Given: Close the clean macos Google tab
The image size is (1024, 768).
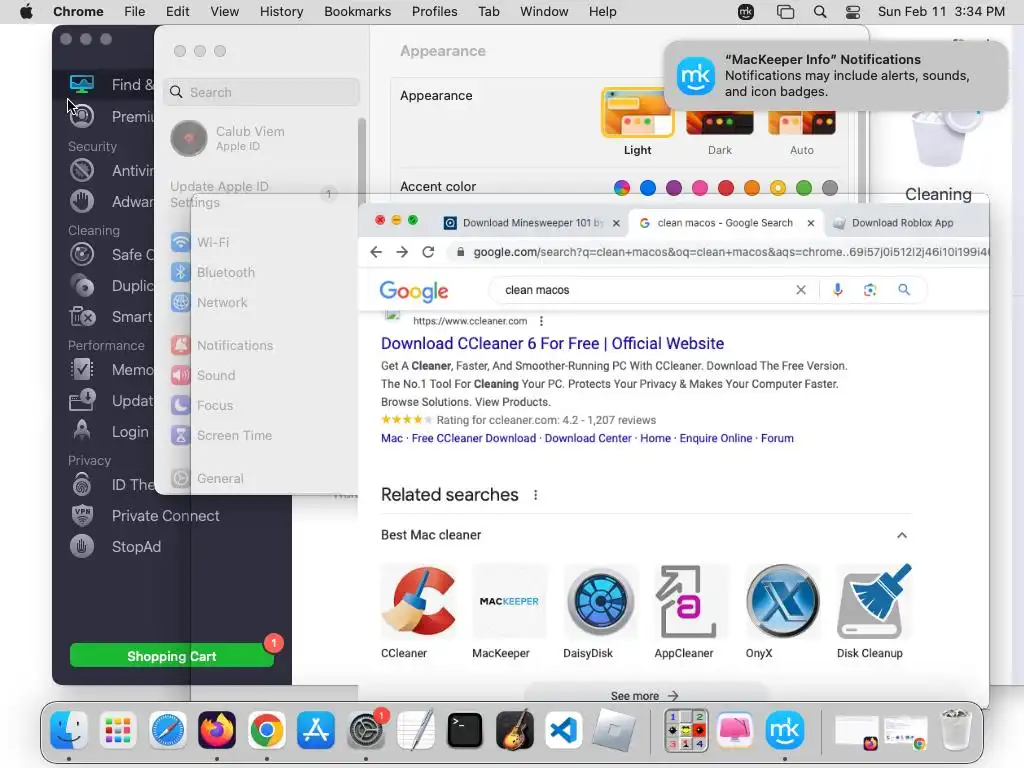Looking at the screenshot, I should click(810, 223).
